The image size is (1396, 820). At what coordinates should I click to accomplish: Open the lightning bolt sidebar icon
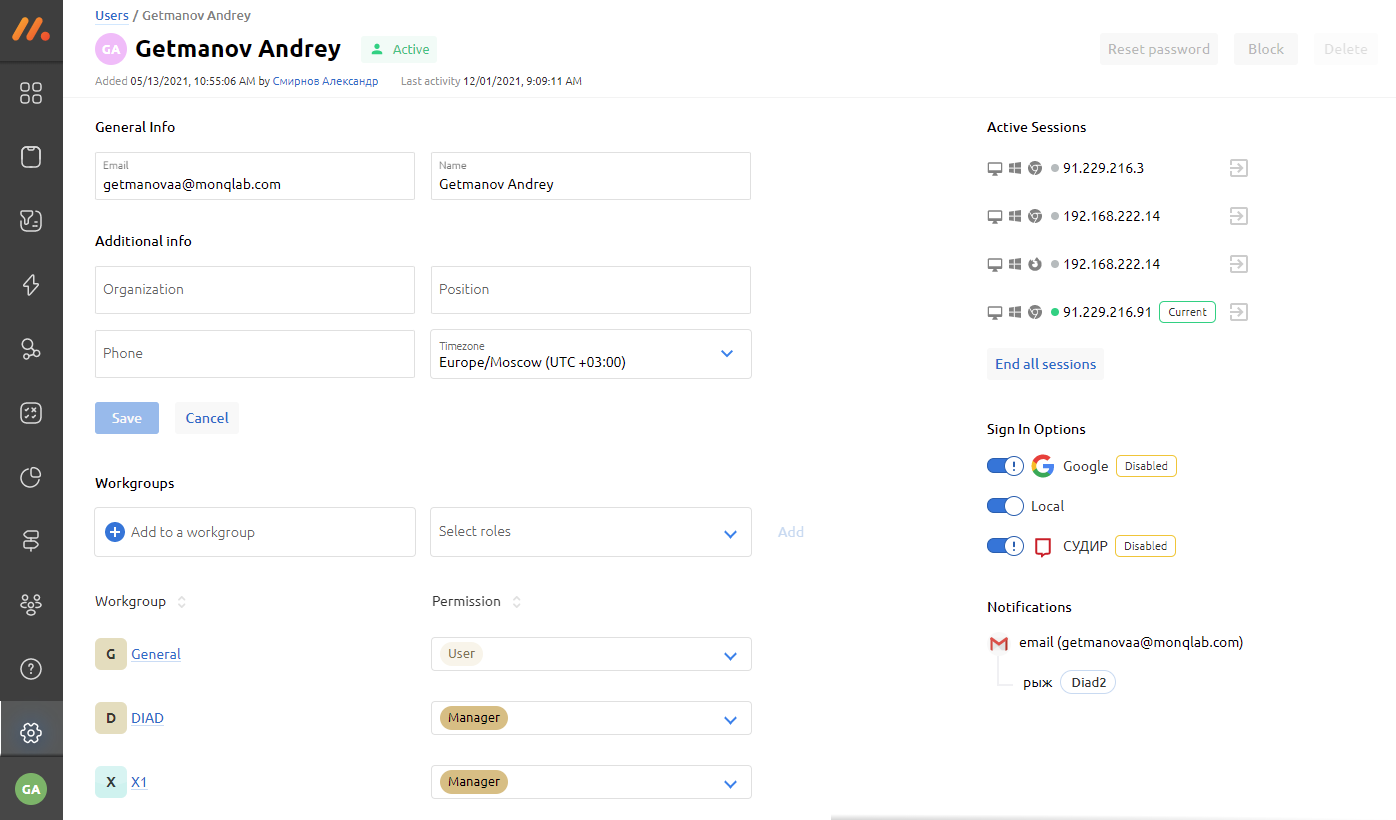click(x=31, y=285)
